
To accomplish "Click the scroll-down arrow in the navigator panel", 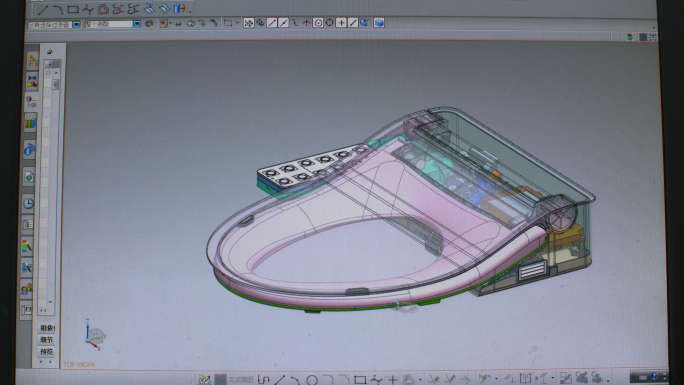I will coord(50,302).
